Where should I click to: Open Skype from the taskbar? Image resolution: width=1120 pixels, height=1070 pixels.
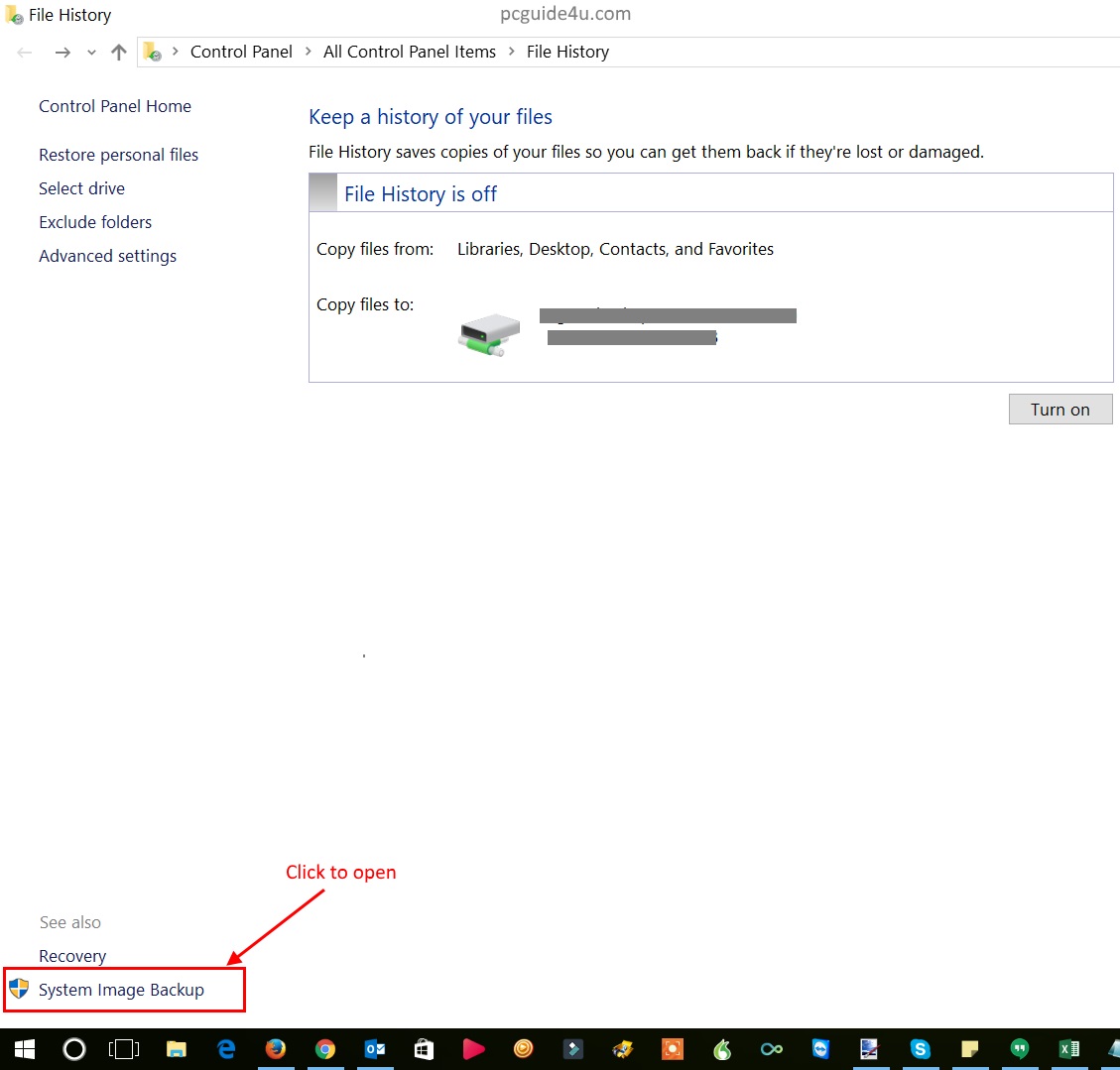921,1049
